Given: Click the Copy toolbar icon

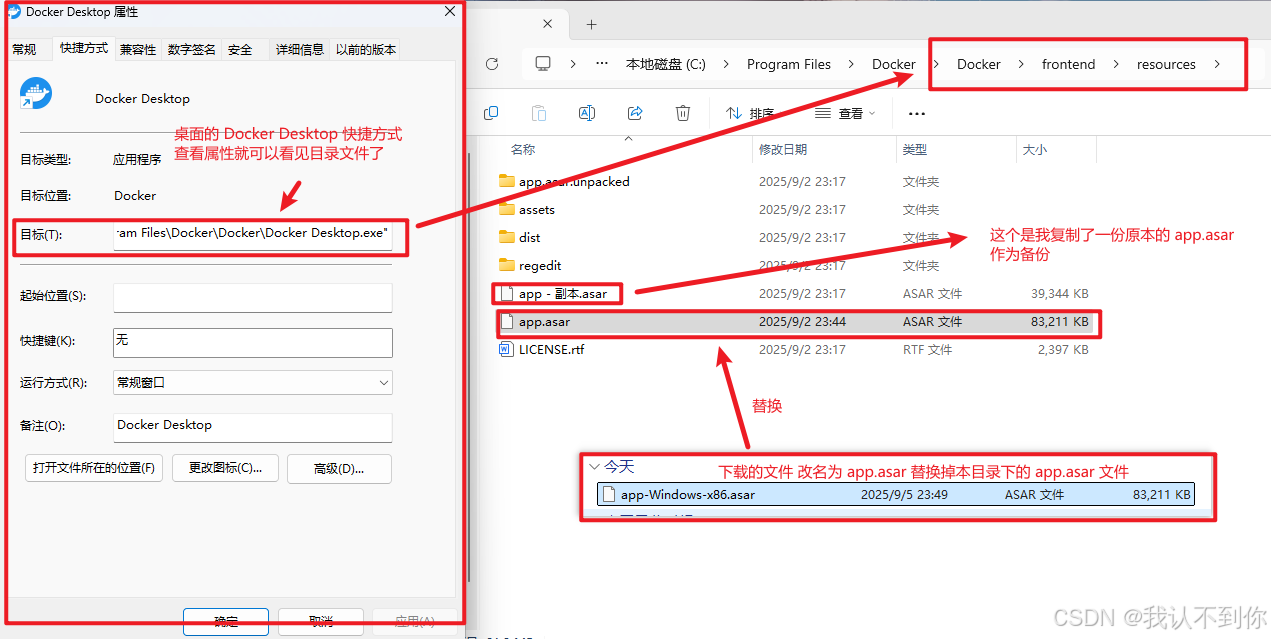Looking at the screenshot, I should (491, 113).
